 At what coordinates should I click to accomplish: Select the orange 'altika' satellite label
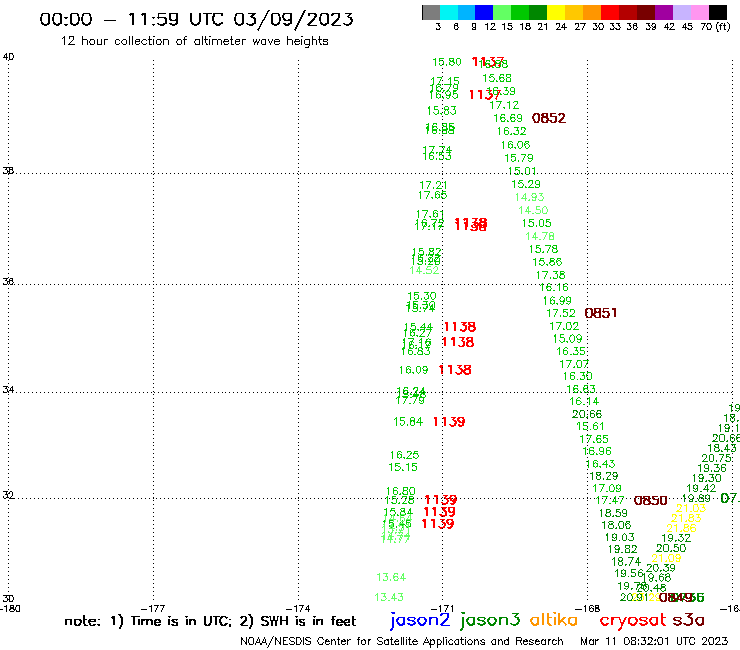coord(554,619)
